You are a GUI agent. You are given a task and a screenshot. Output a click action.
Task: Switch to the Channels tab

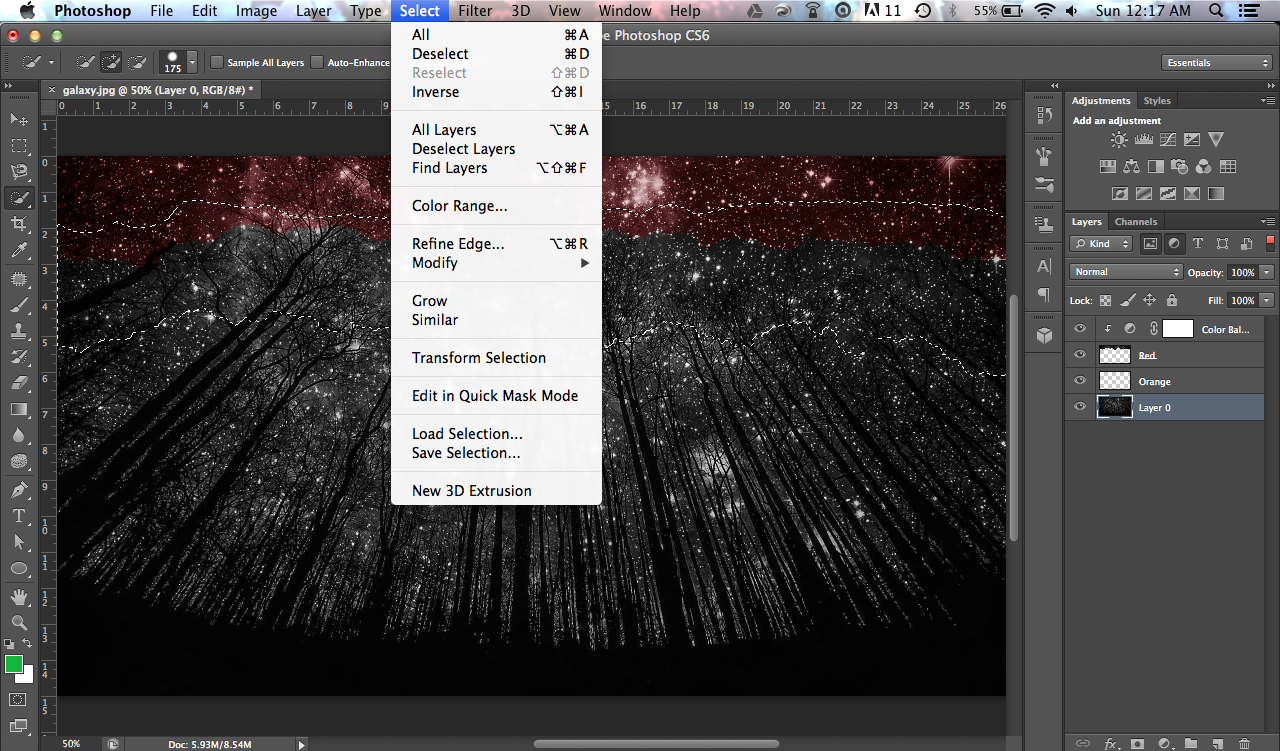coord(1135,222)
